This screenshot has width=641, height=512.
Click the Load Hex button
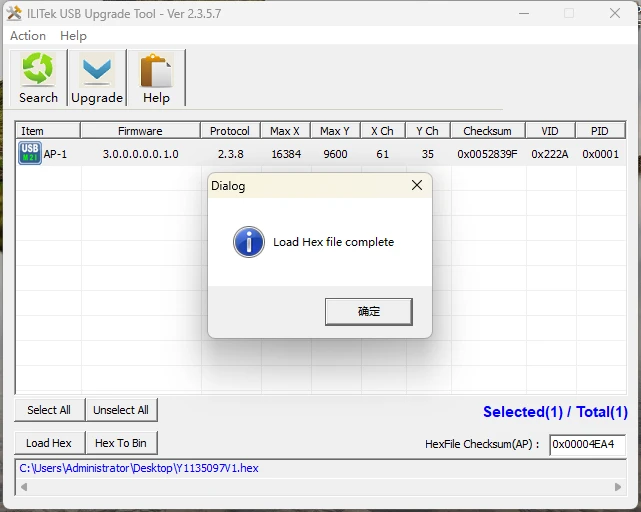click(49, 443)
